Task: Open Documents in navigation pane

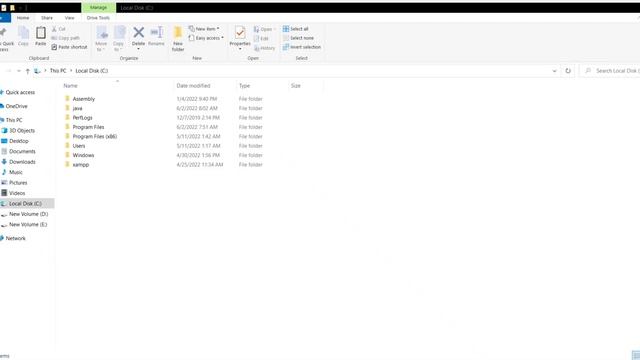Action: pyautogui.click(x=22, y=151)
